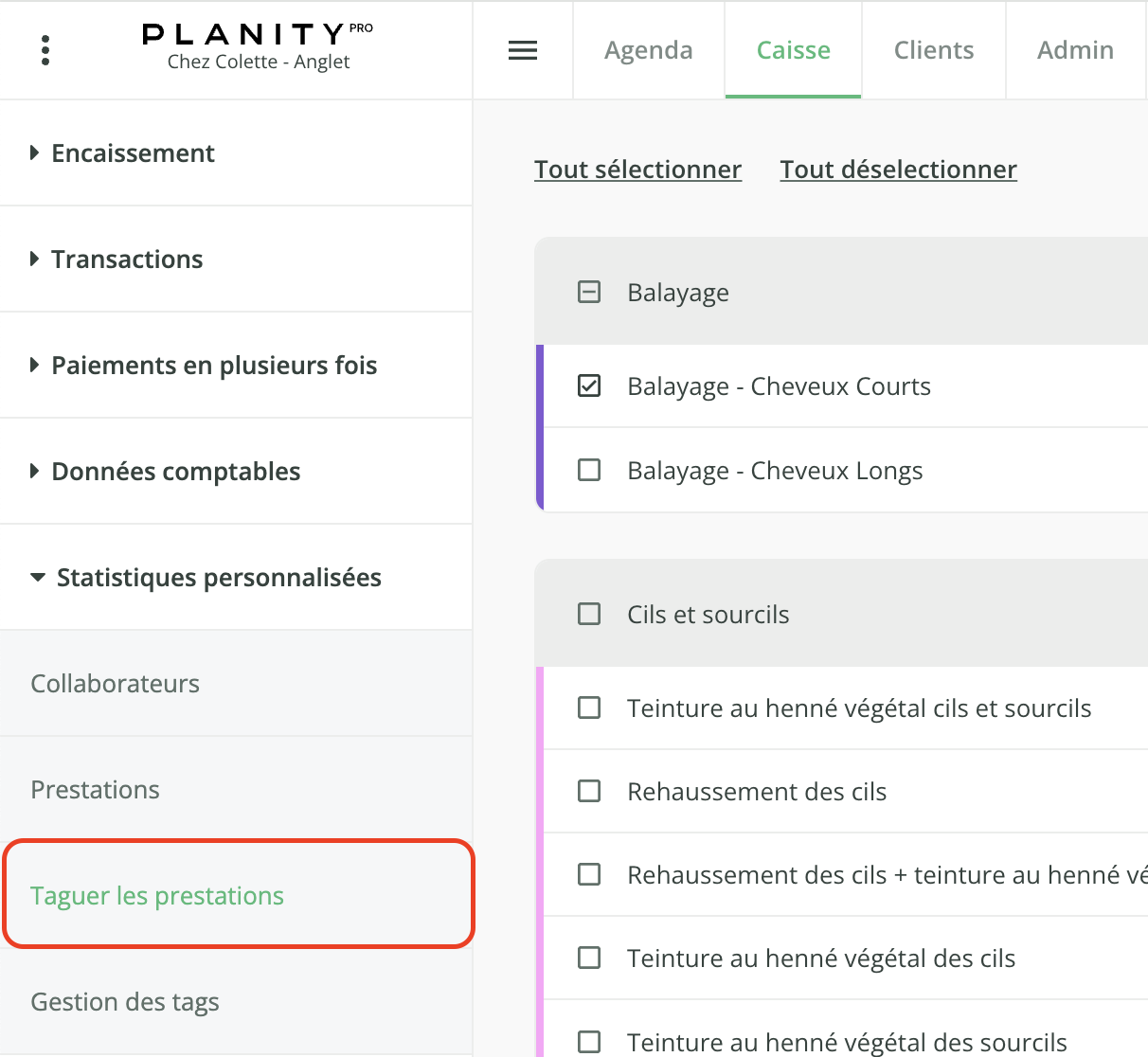
Task: Check Teinture au henné végétal des sourcils checkbox
Action: coord(589,1042)
